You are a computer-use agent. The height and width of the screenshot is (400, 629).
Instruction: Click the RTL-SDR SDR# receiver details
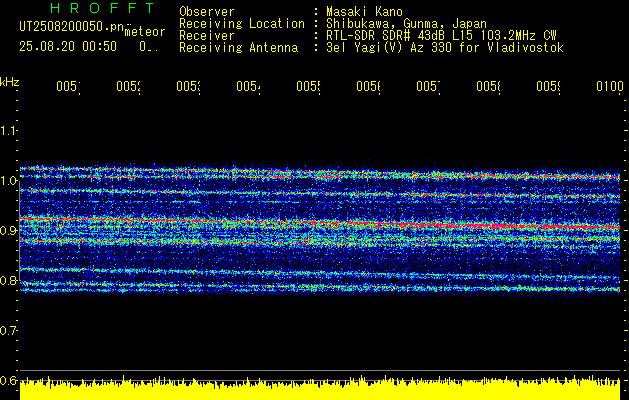pos(441,36)
